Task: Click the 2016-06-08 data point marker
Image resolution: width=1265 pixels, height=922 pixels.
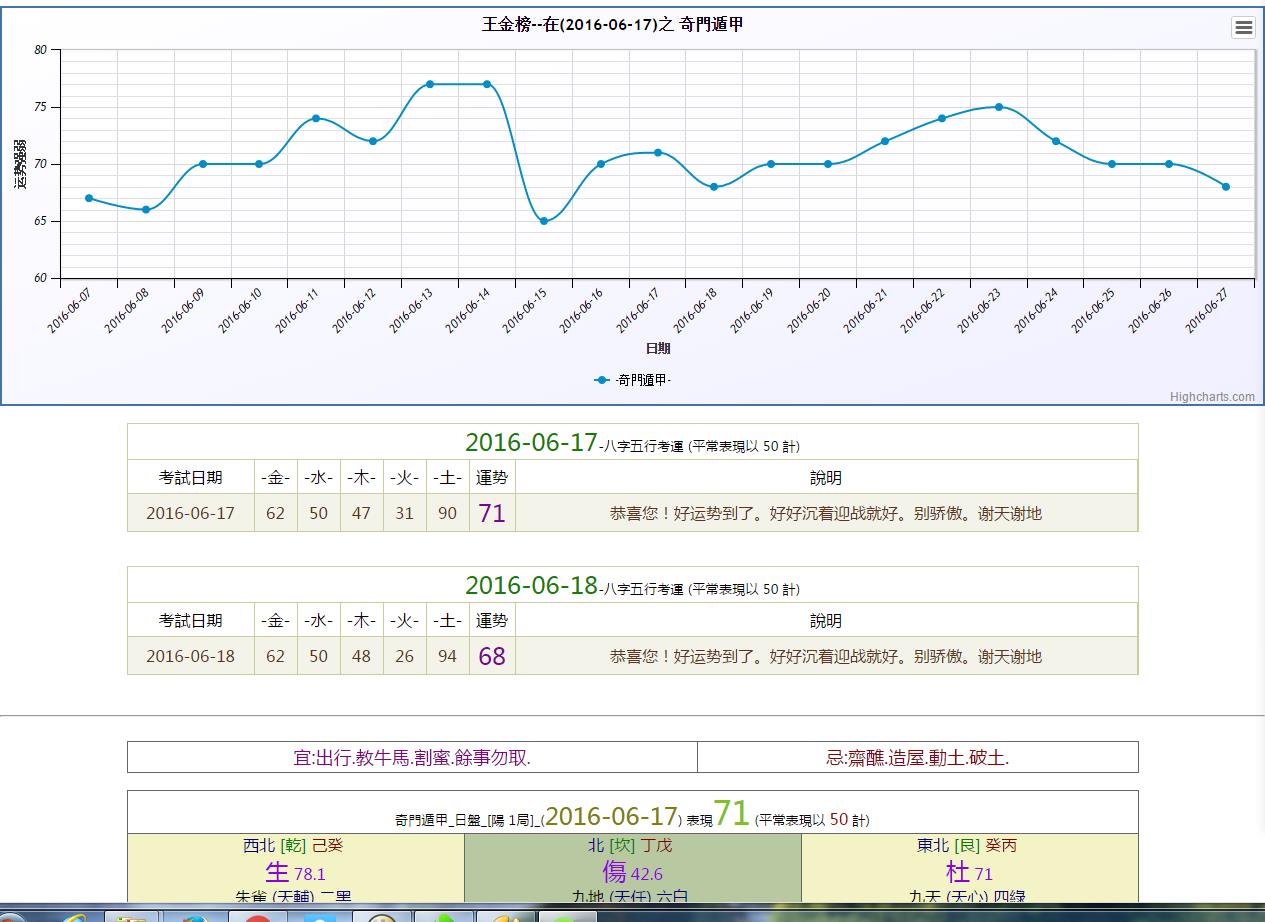Action: point(146,210)
